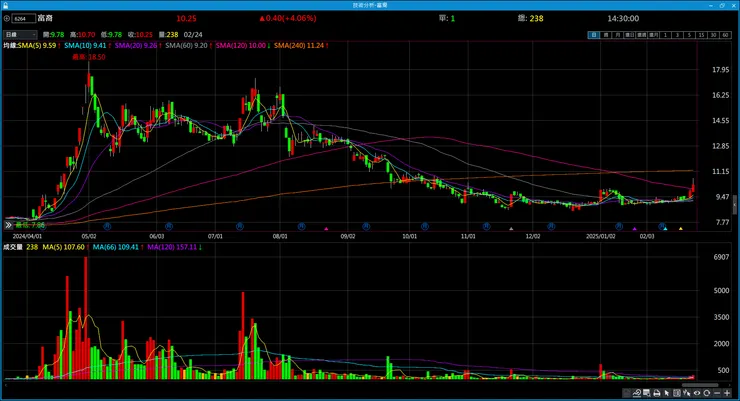This screenshot has height=401, width=740.
Task: Click the double-chevron expand button at chart left
Action: (8, 225)
